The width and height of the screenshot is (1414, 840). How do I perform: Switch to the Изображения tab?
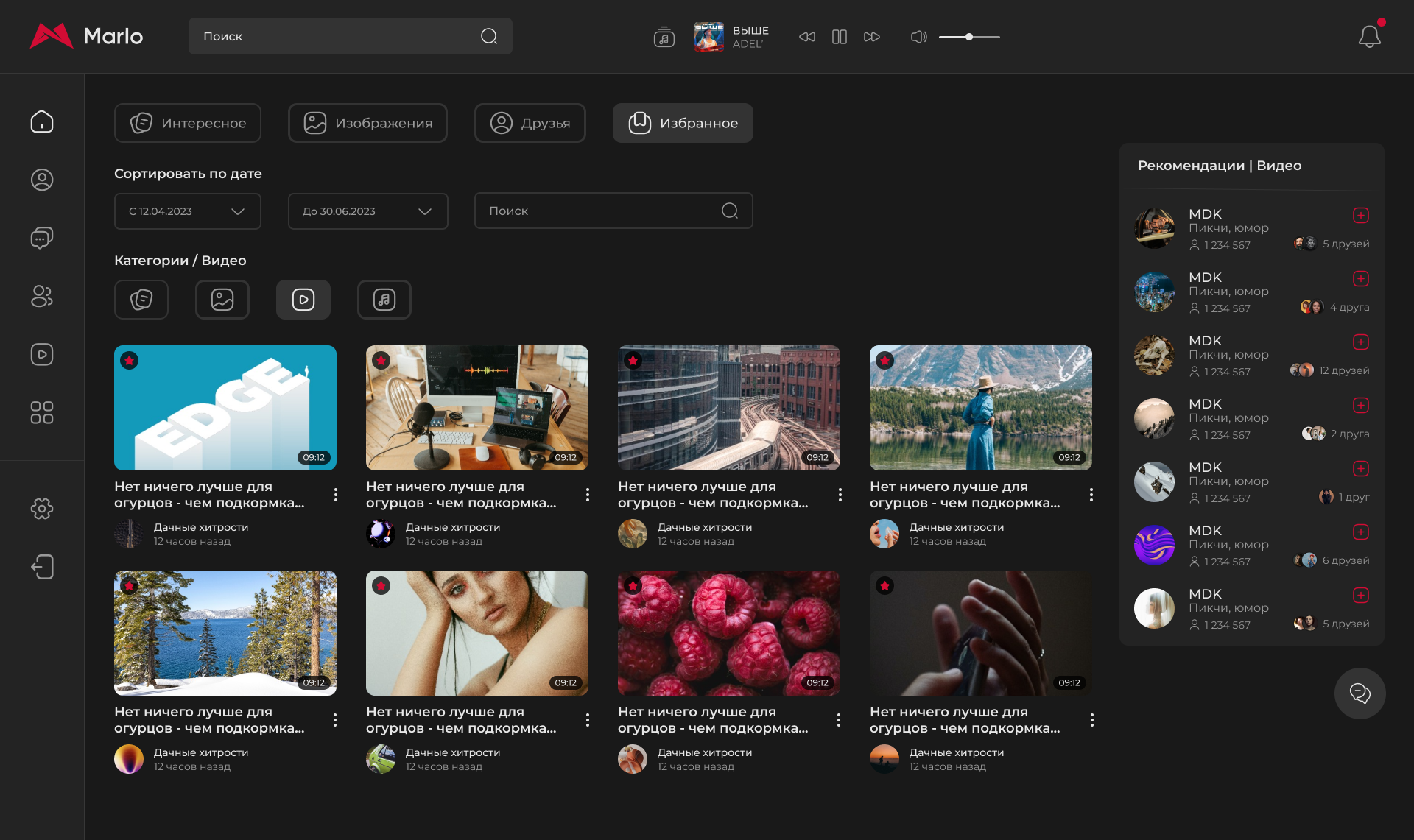[x=367, y=123]
